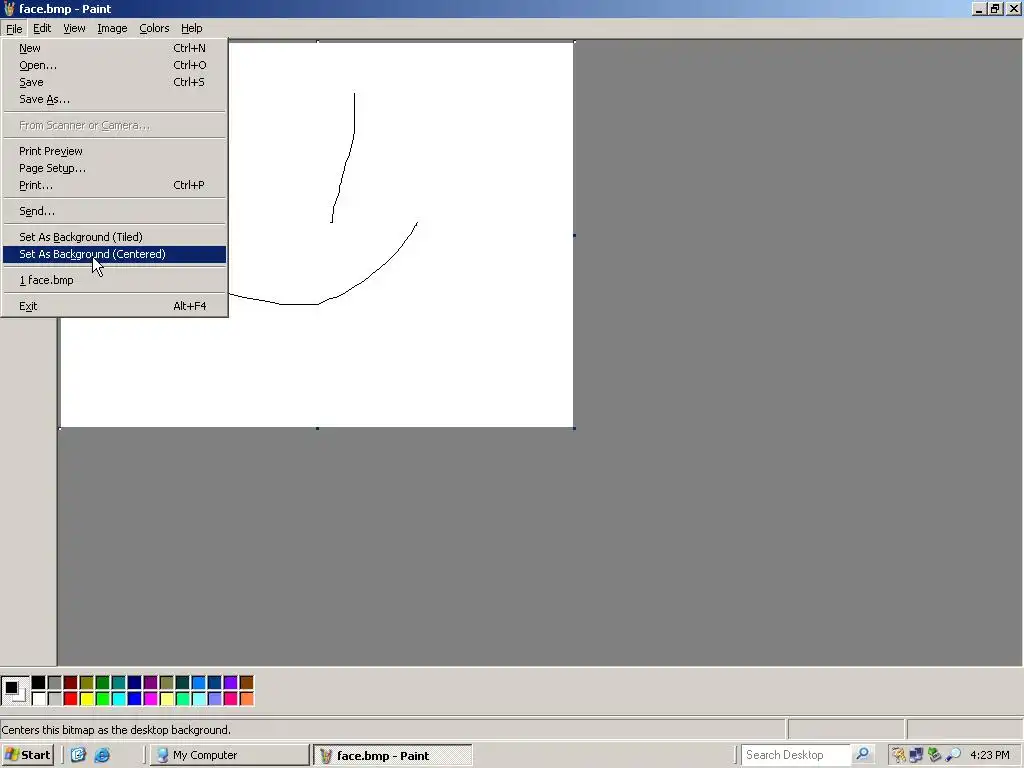Click the Search Desktop magnifier button
1024x768 pixels.
(x=863, y=754)
